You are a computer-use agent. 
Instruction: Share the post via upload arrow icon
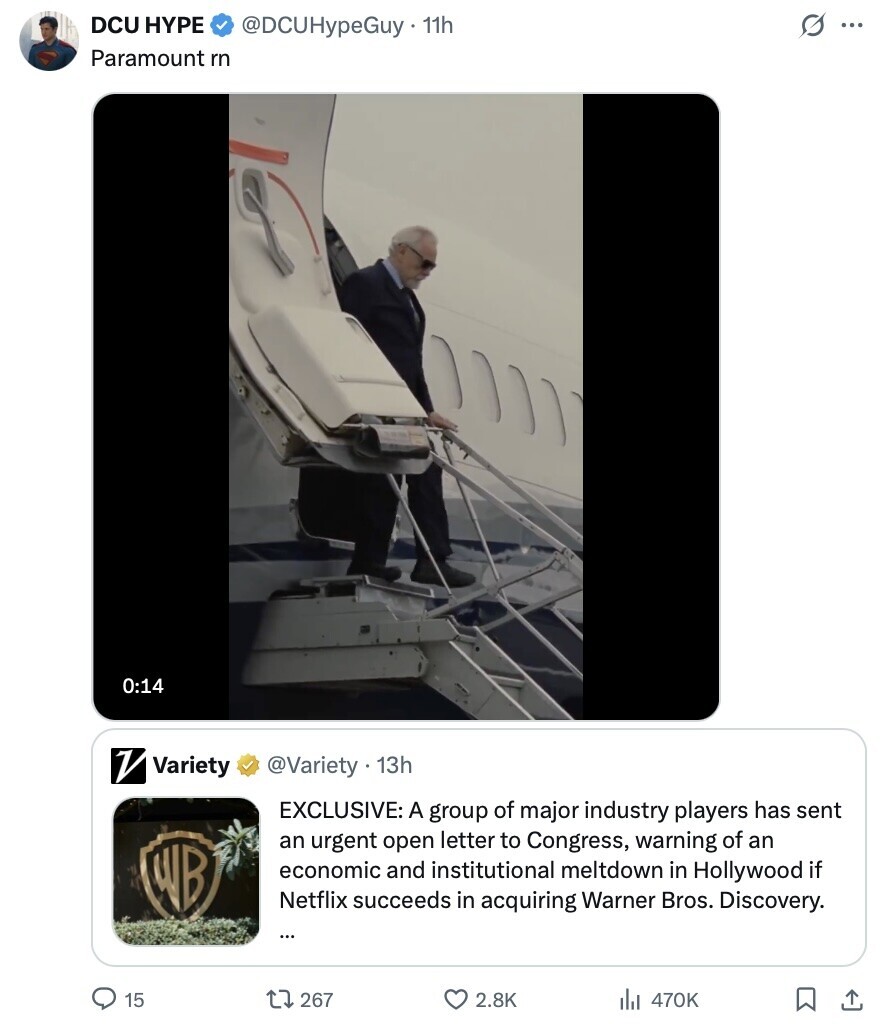click(x=852, y=999)
